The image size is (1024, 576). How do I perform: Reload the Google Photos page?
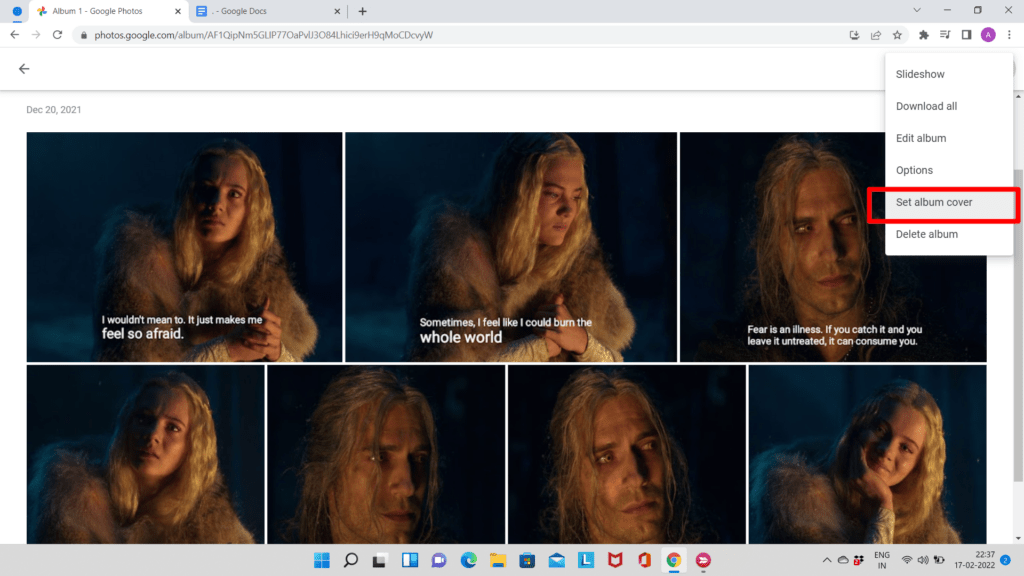tap(57, 33)
